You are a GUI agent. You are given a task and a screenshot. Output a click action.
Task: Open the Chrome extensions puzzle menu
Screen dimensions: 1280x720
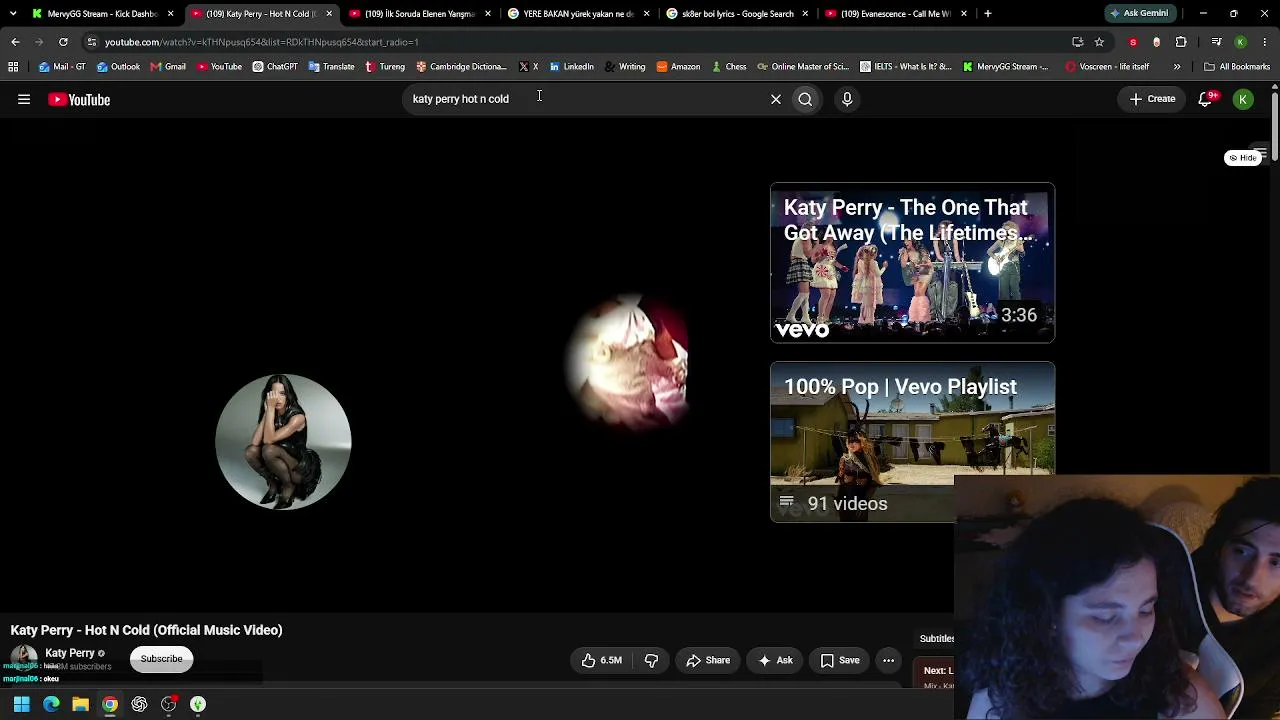(1181, 42)
